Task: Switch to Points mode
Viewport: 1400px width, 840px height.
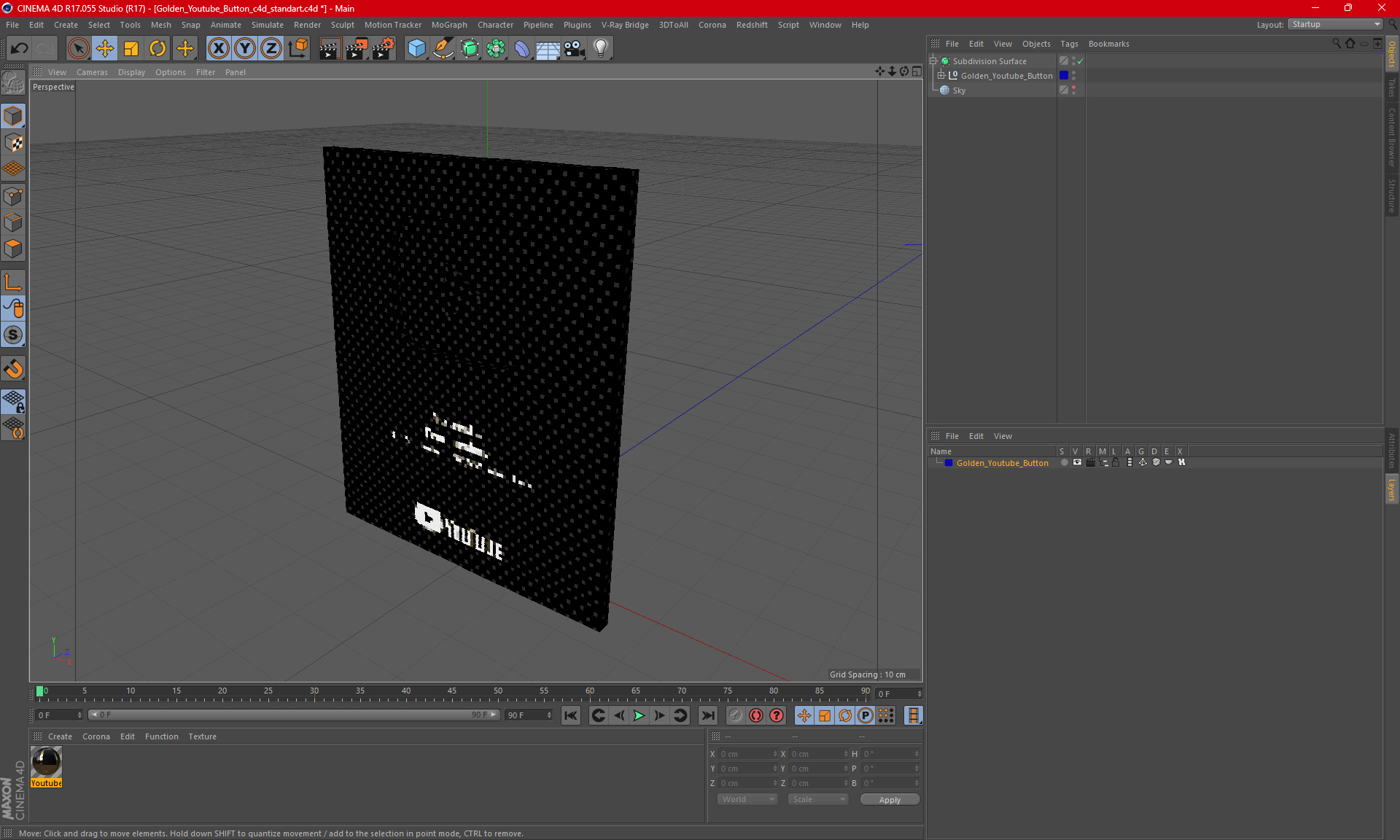Action: [x=13, y=196]
